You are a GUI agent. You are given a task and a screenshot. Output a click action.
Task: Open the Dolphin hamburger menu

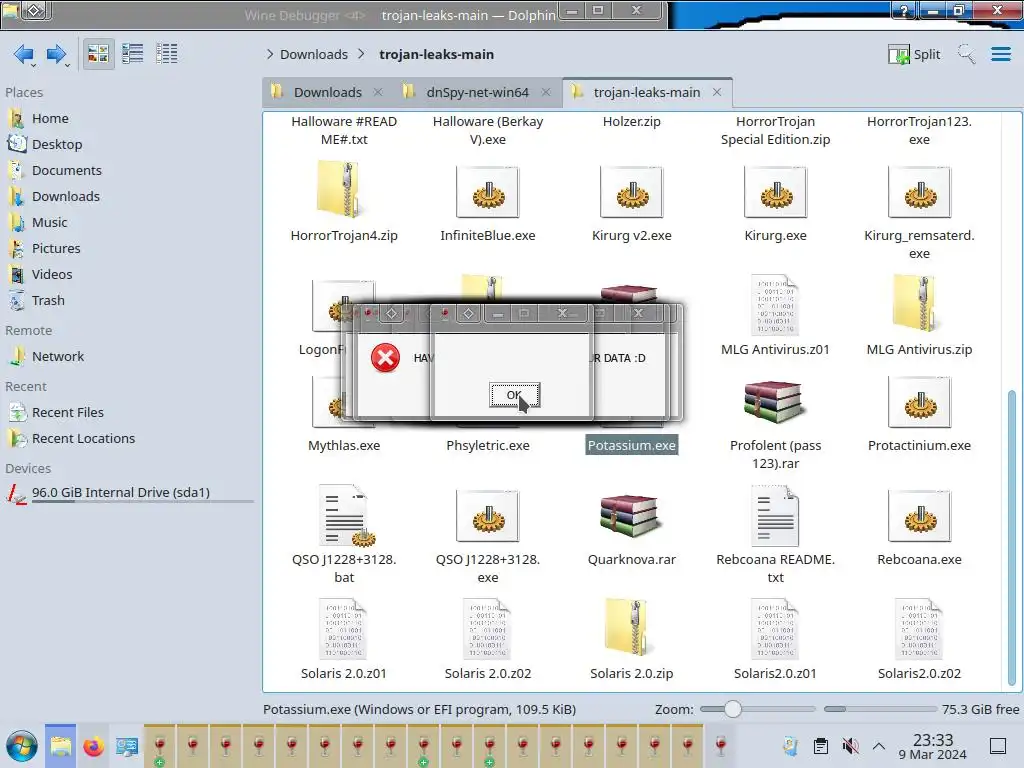(x=1000, y=54)
